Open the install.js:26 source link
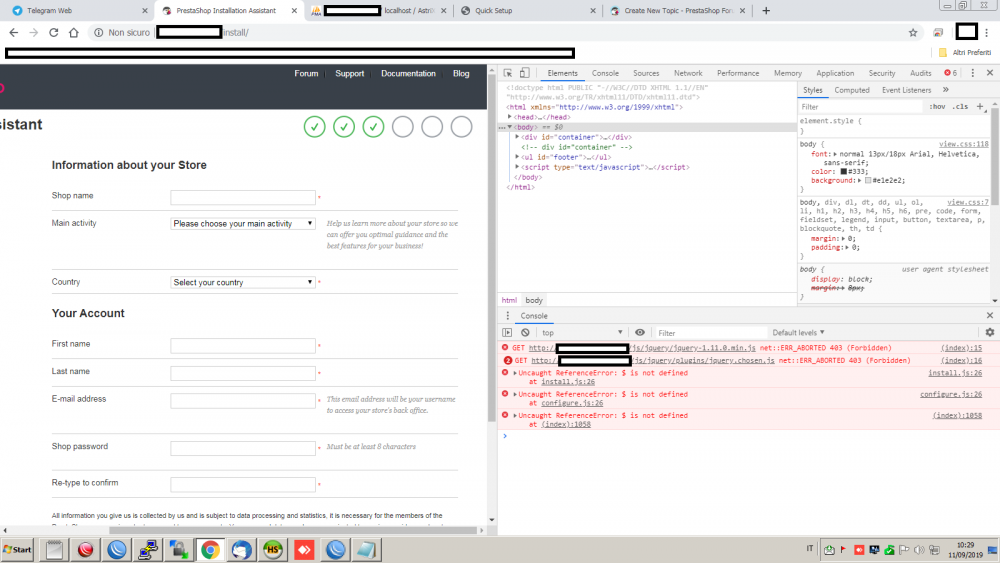 955,373
